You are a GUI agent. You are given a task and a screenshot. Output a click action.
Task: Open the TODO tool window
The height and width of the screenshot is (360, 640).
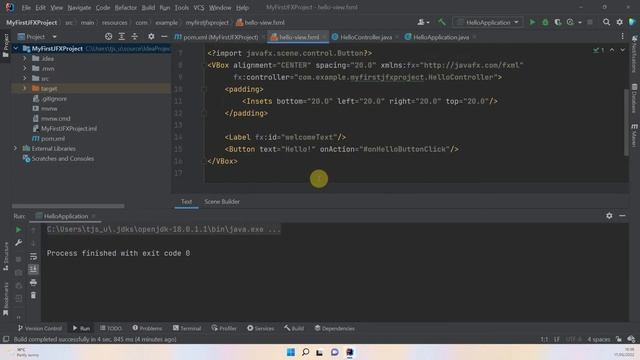111,328
